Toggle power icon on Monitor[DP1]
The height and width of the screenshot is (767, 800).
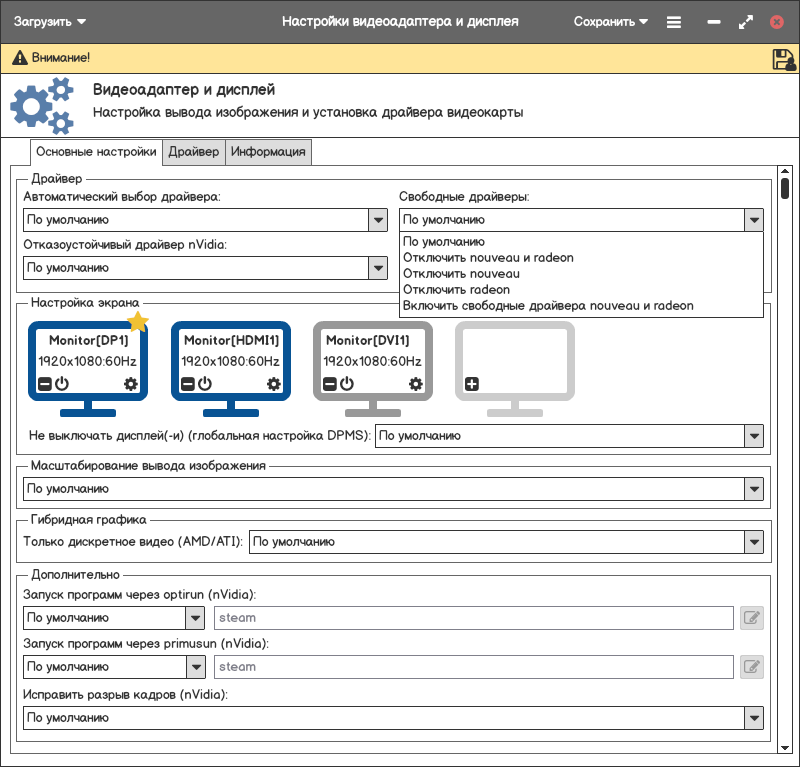(x=61, y=384)
